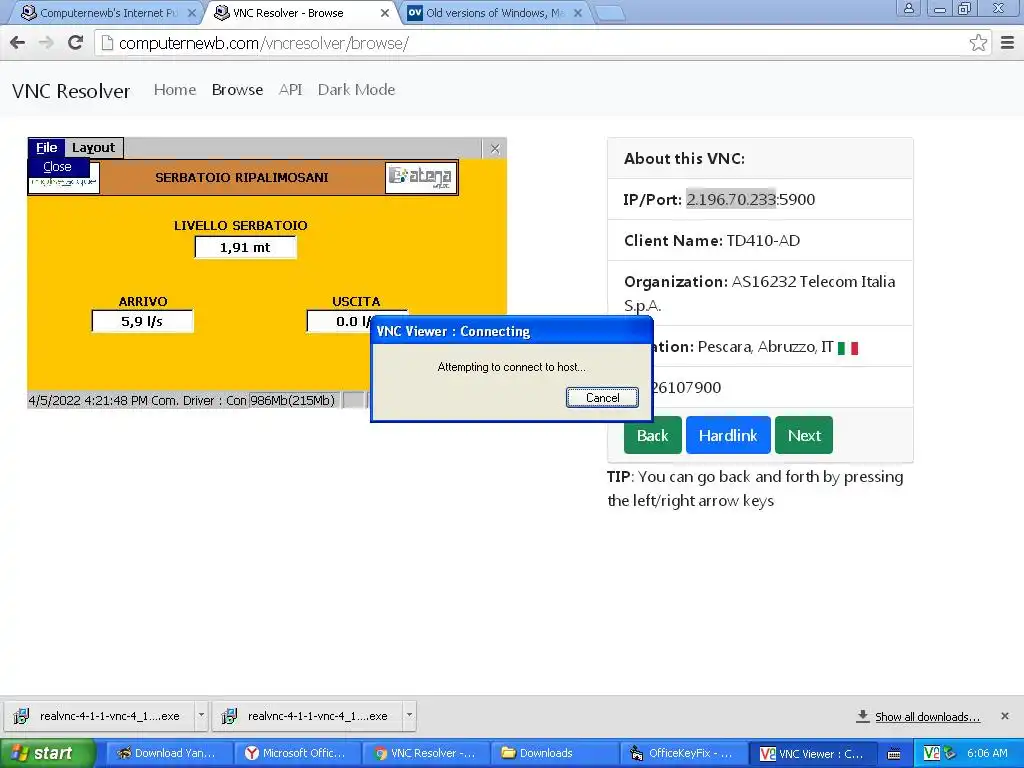The height and width of the screenshot is (768, 1024).
Task: Click Show all downloads link
Action: tap(927, 717)
